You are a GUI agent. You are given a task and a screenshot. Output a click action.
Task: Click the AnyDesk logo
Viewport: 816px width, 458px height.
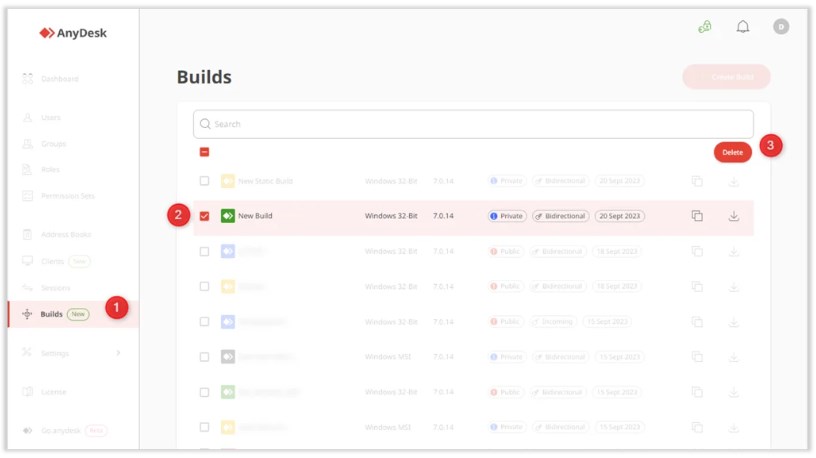point(73,33)
